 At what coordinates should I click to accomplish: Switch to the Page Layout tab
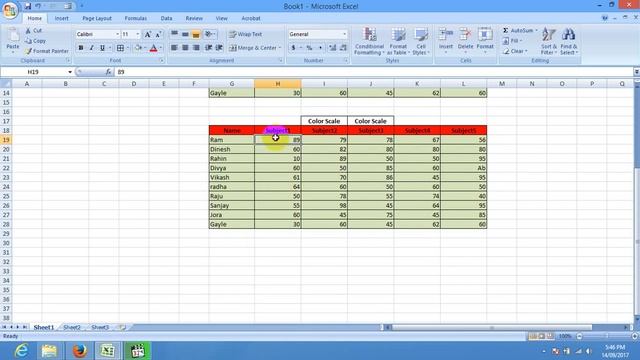(97, 18)
